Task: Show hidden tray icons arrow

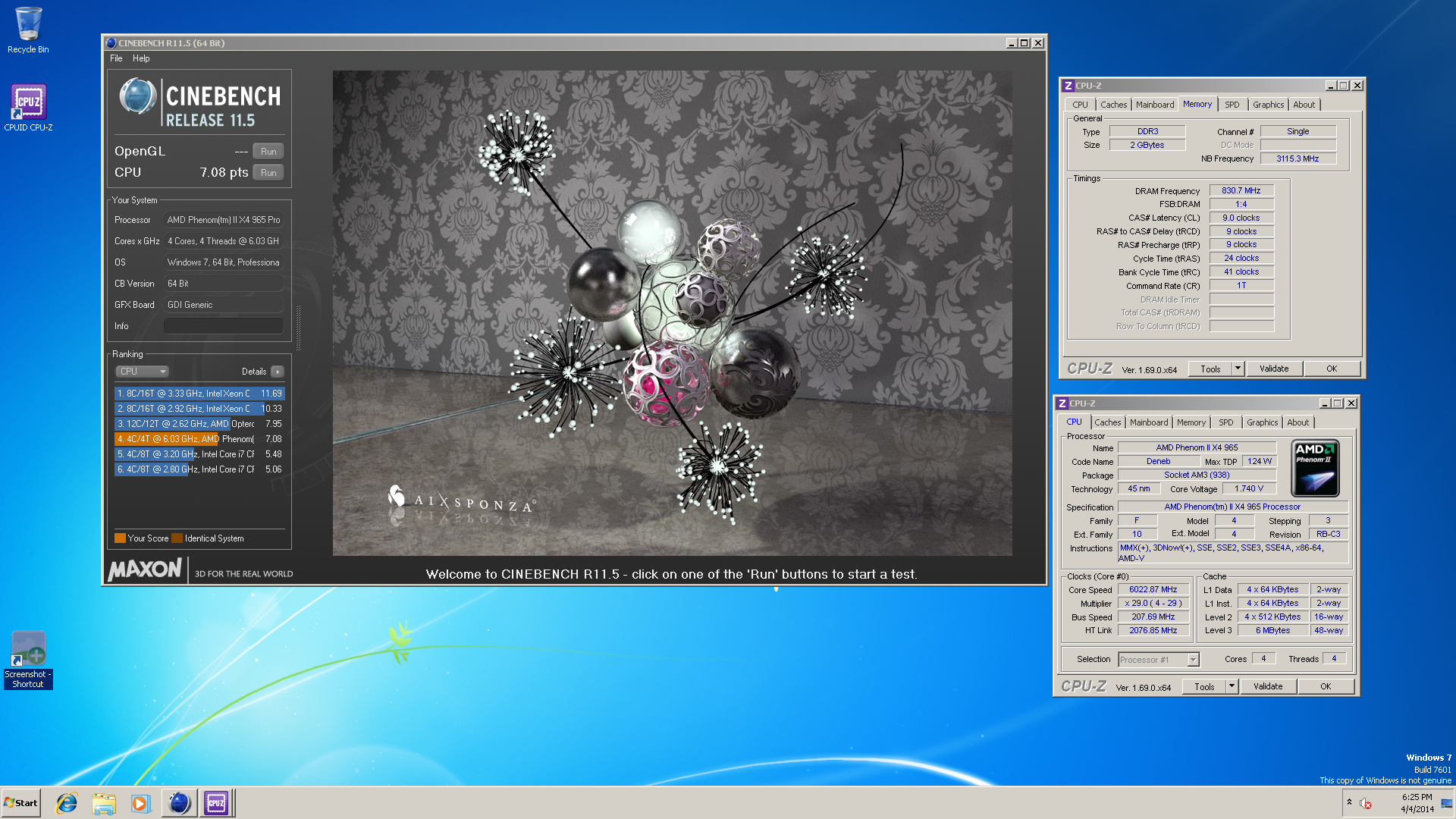Action: point(1349,802)
